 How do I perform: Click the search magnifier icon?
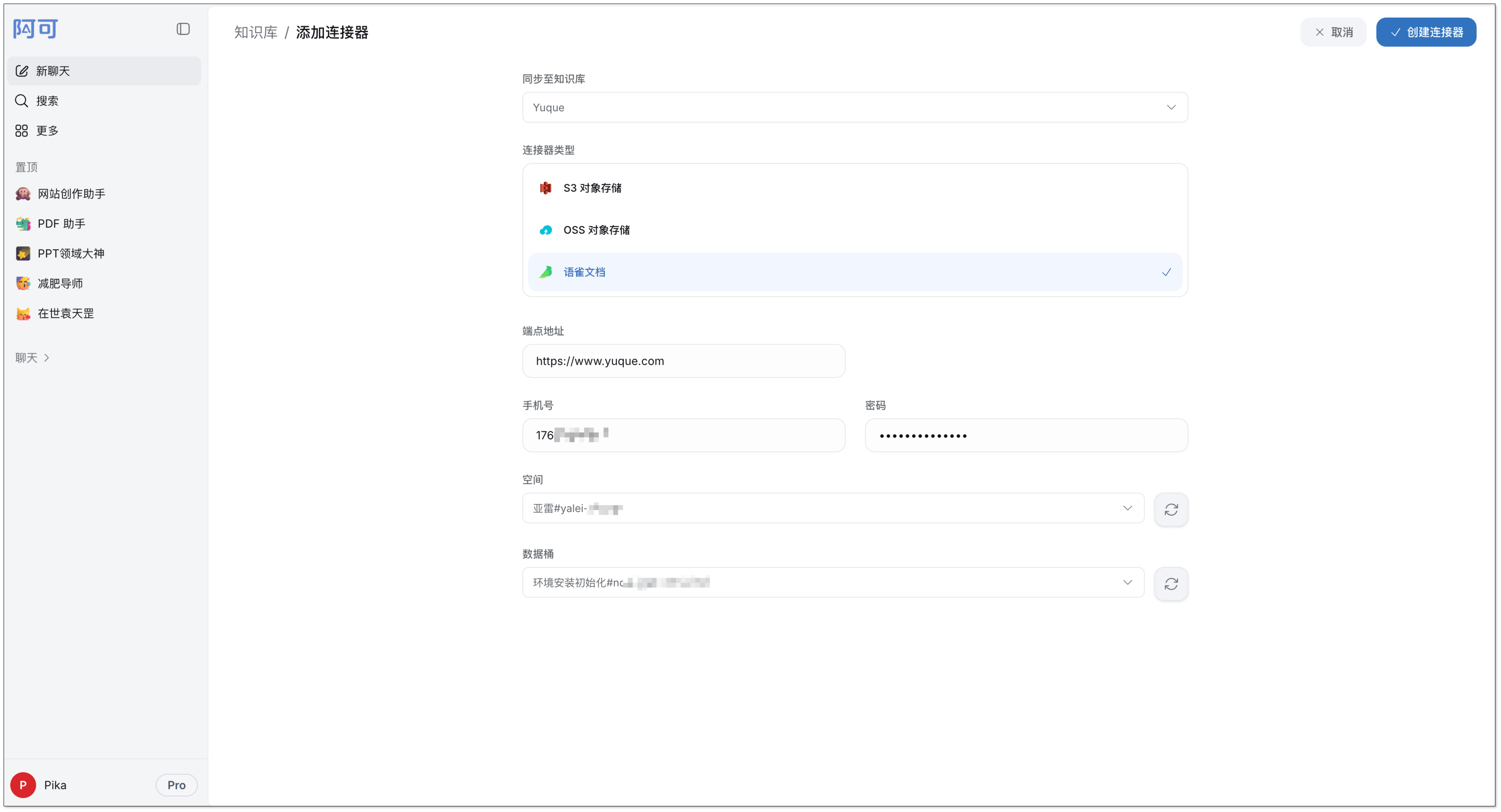coord(21,101)
